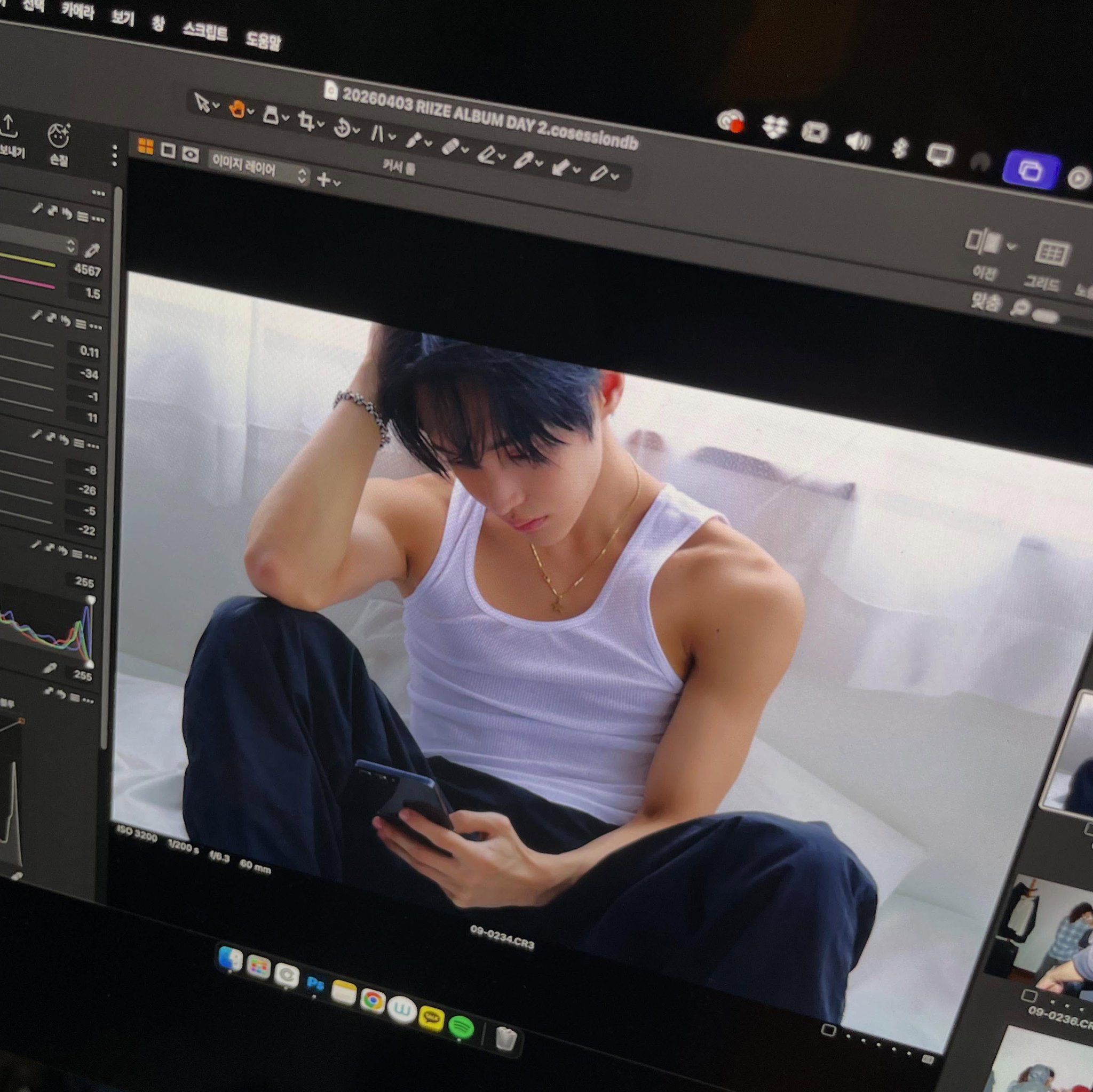The image size is (1093, 1092).
Task: Open the add layer plus dropdown
Action: tap(328, 180)
